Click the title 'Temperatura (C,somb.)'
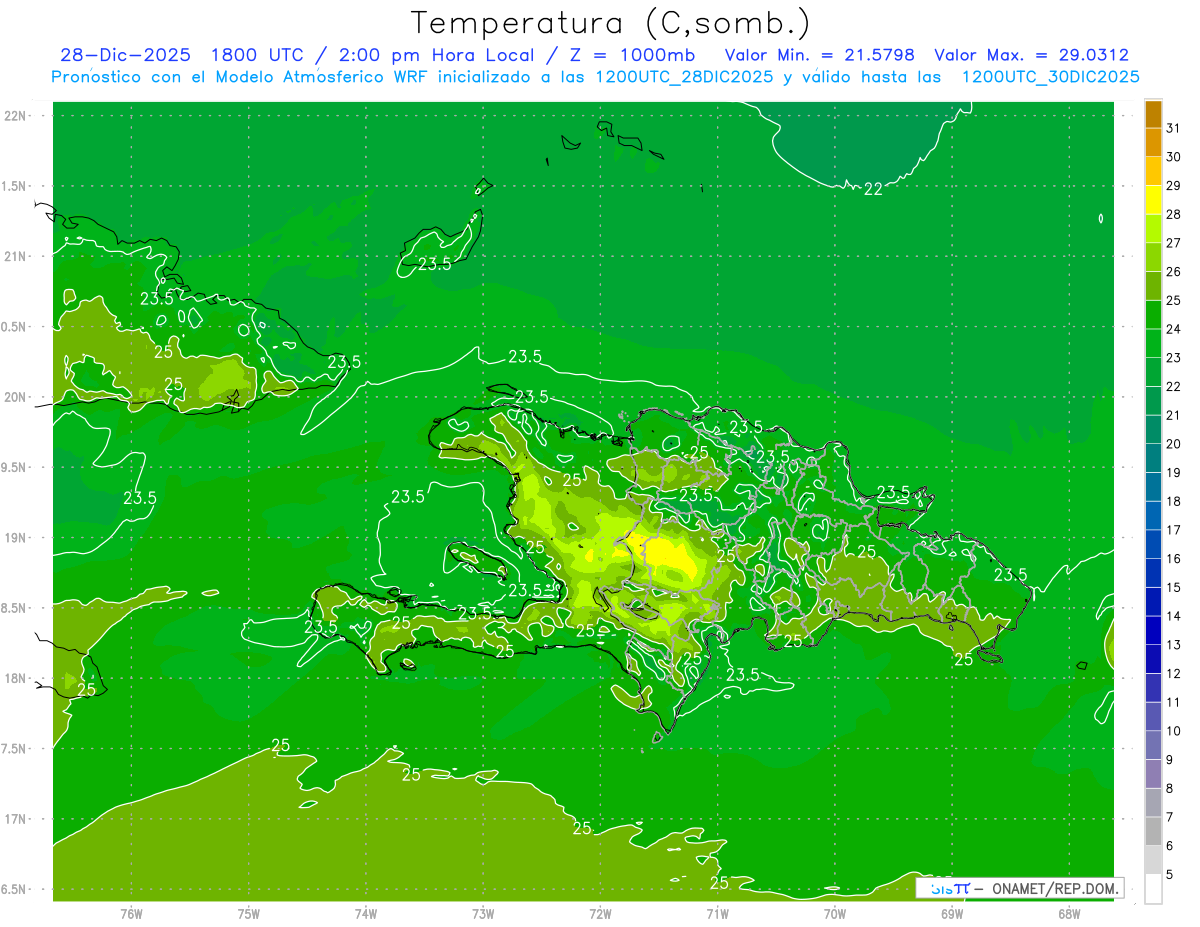The height and width of the screenshot is (927, 1200). point(611,23)
